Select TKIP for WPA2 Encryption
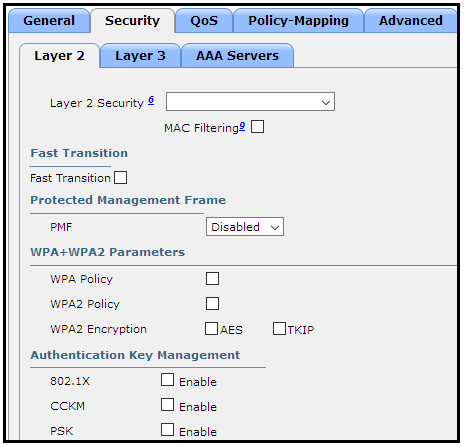This screenshot has width=465, height=447. click(279, 328)
